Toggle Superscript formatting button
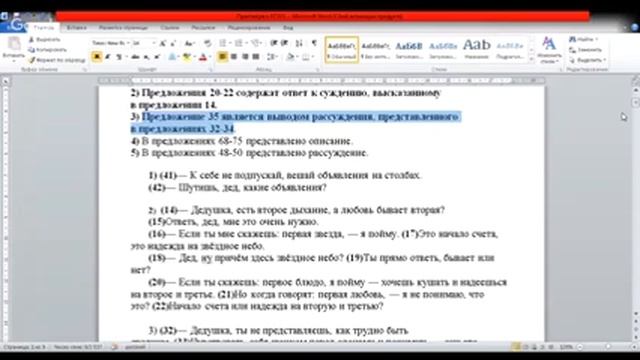The height and width of the screenshot is (360, 640). pos(157,57)
